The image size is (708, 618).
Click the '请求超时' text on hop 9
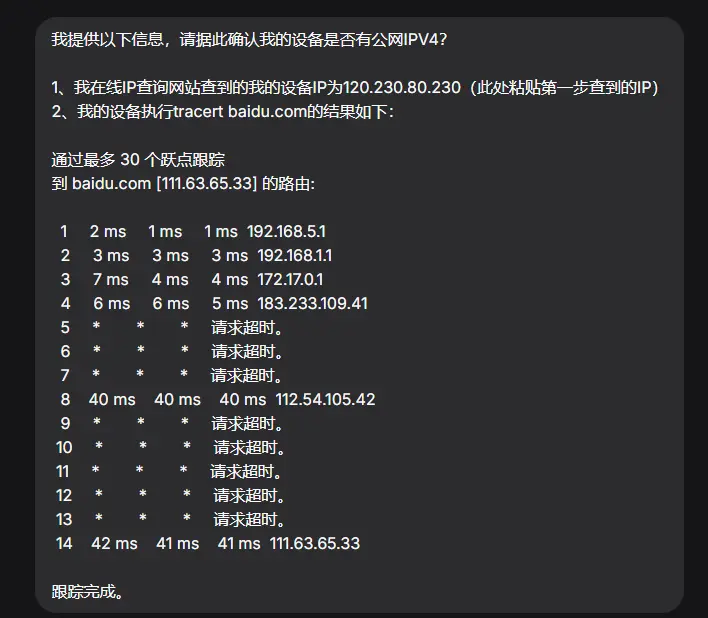click(248, 423)
